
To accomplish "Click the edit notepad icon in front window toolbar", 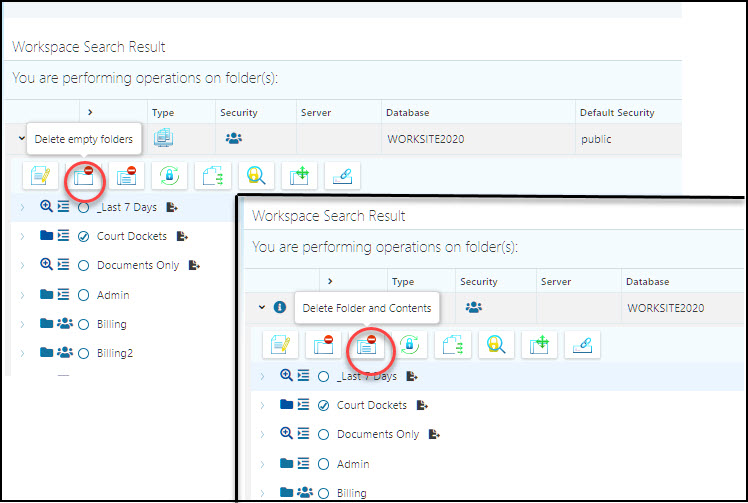I will [280, 345].
